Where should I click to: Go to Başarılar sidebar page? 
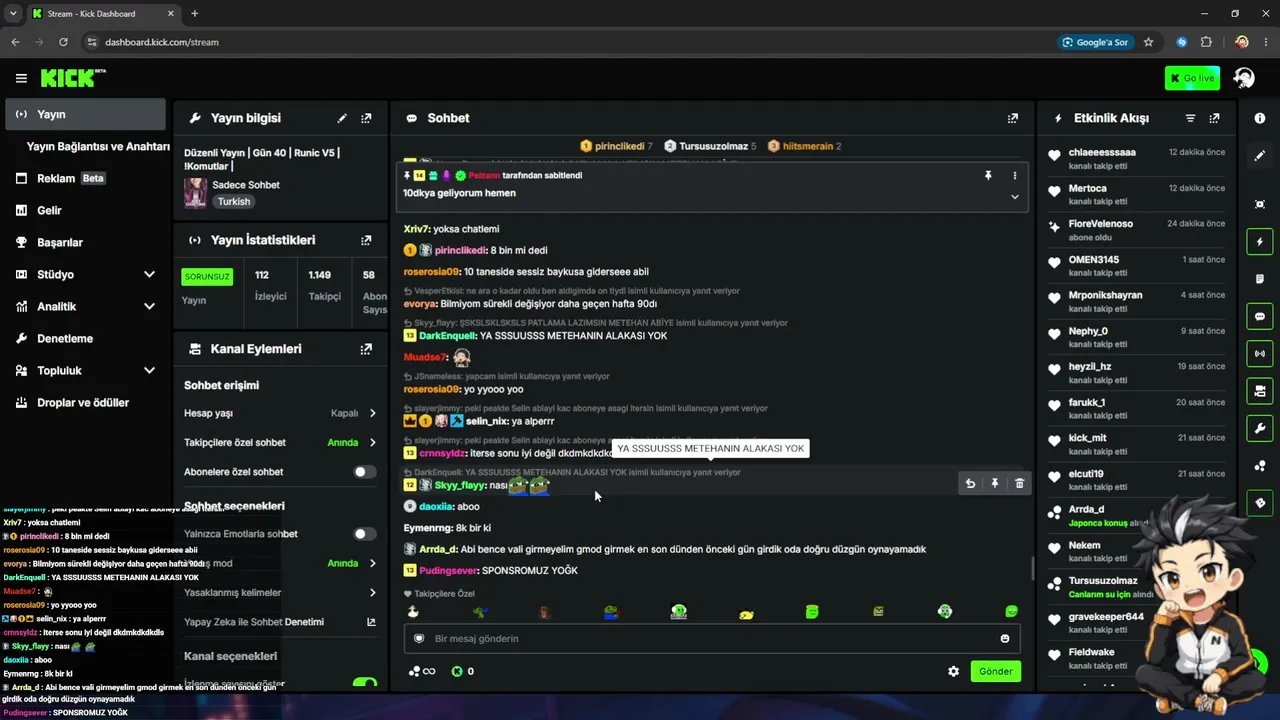click(85, 242)
